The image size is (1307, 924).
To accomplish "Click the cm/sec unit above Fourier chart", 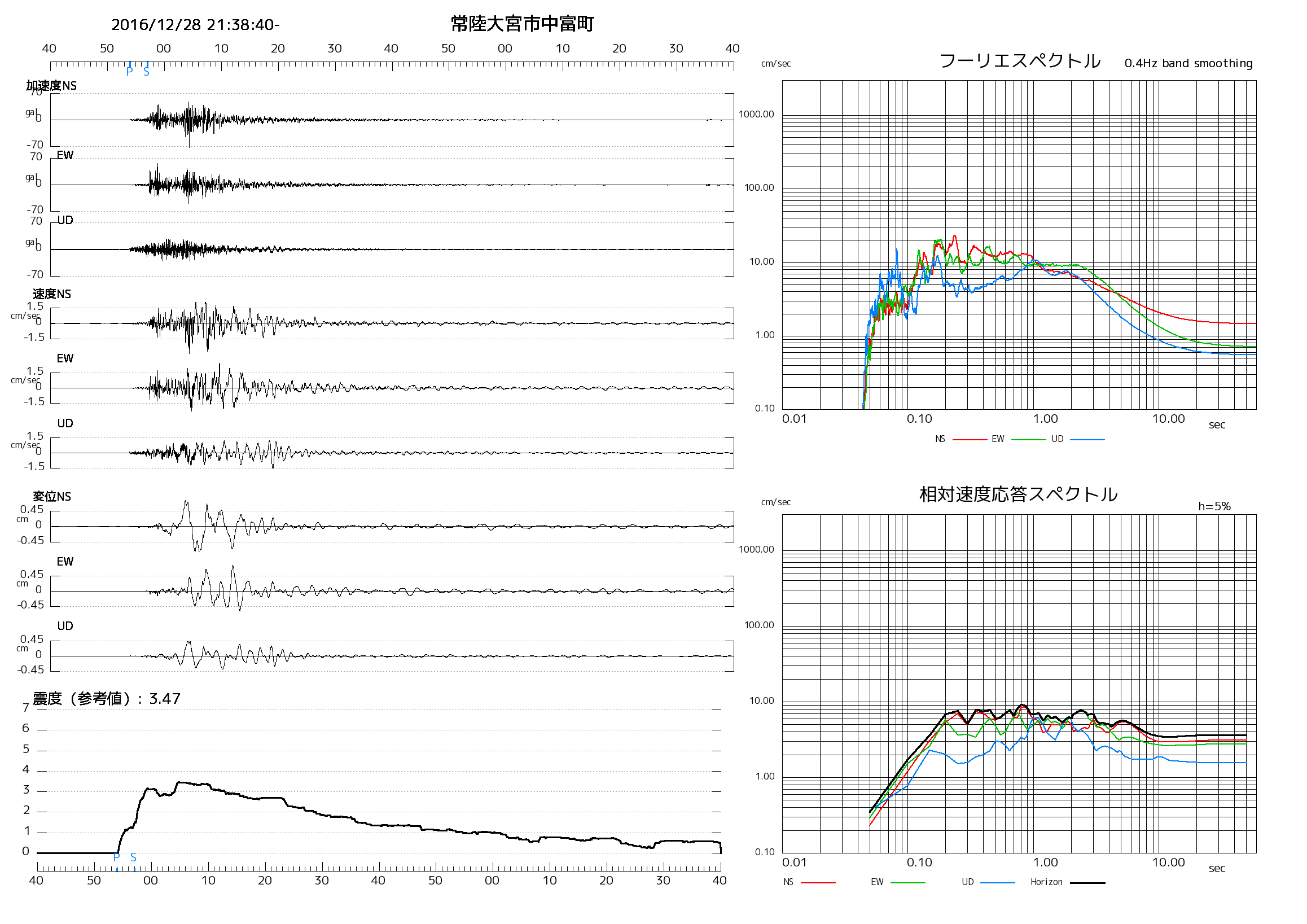I will [776, 64].
